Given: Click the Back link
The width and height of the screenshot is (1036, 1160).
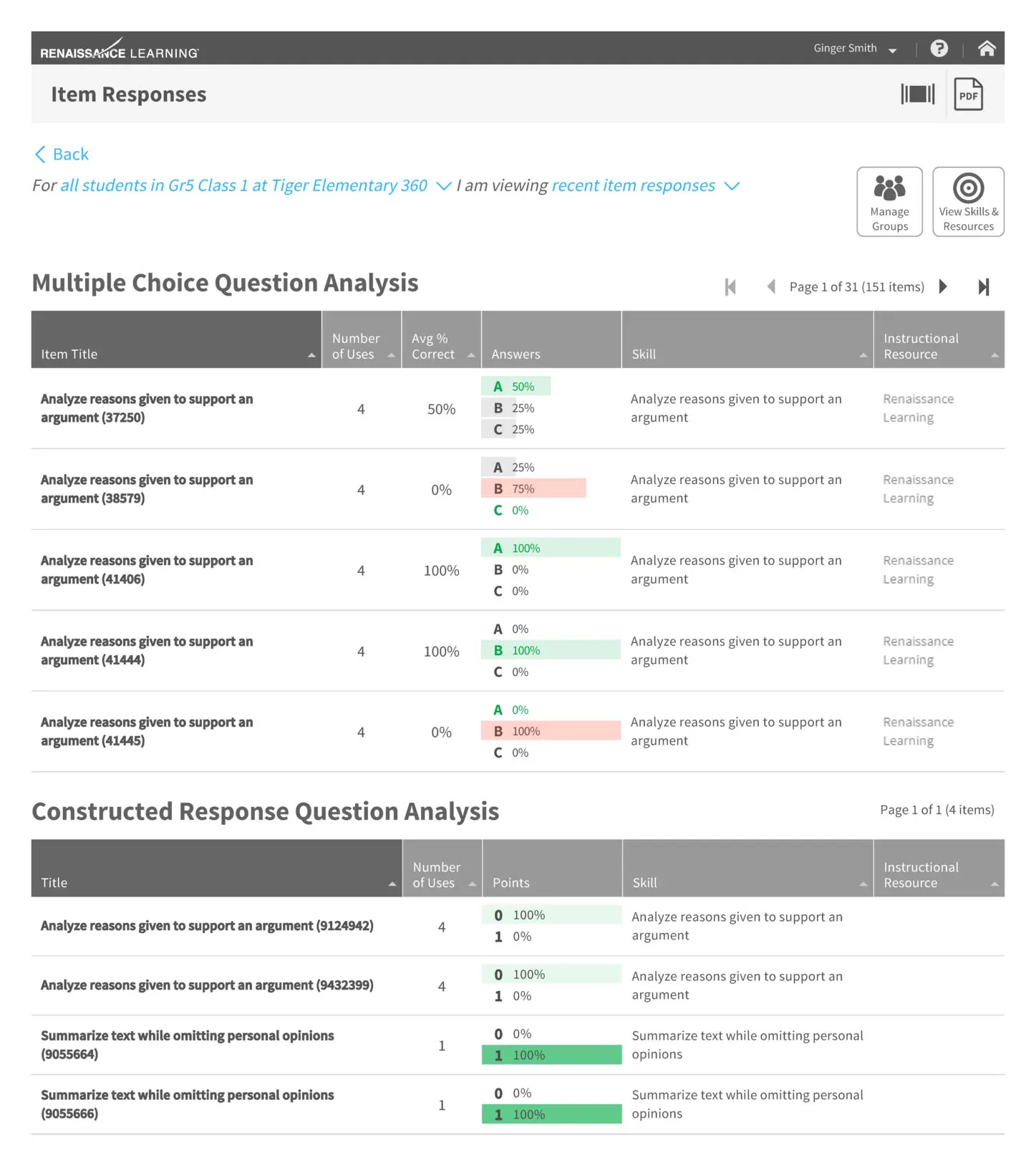Looking at the screenshot, I should [x=62, y=154].
